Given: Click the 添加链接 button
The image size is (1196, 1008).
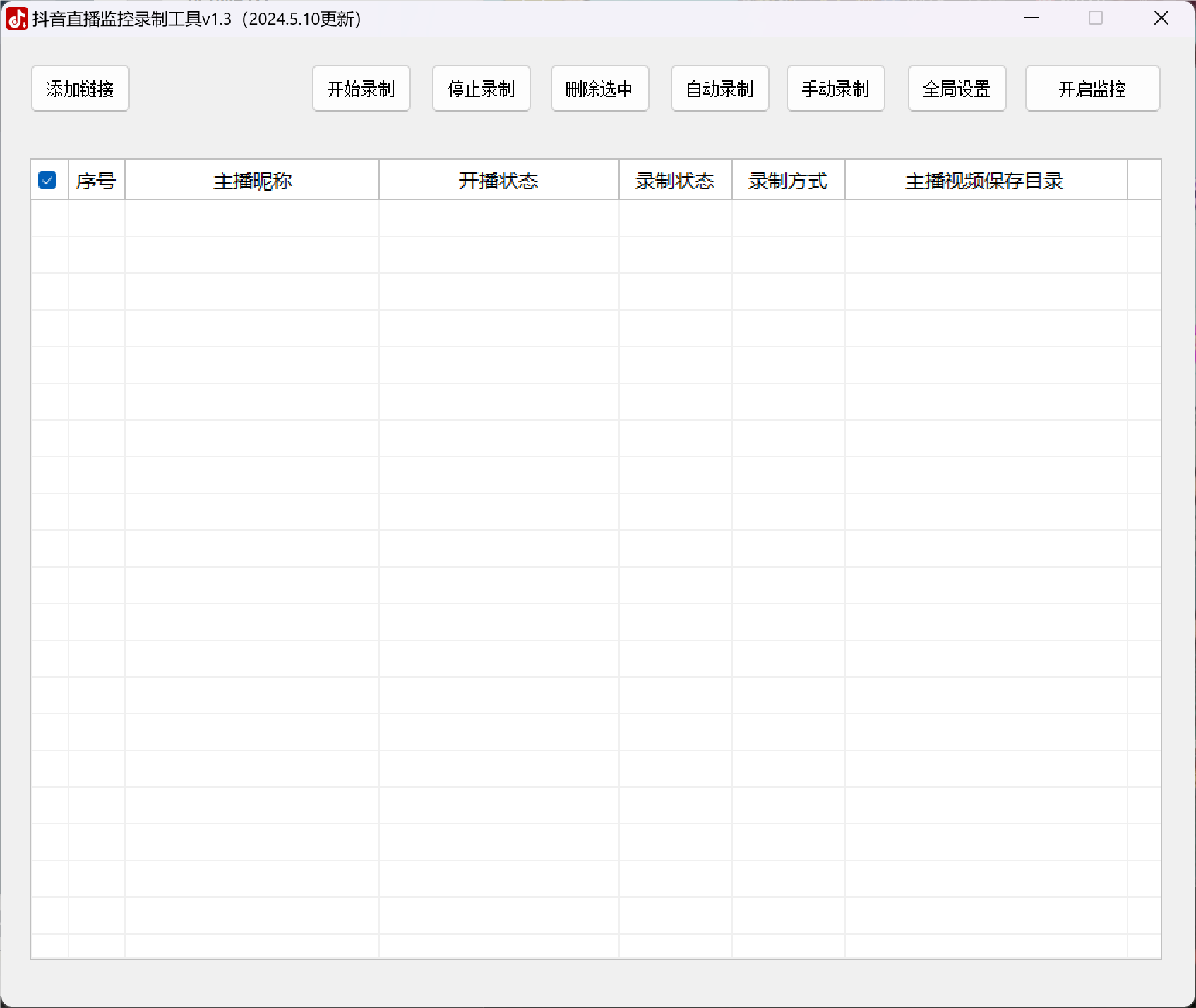Looking at the screenshot, I should point(80,89).
